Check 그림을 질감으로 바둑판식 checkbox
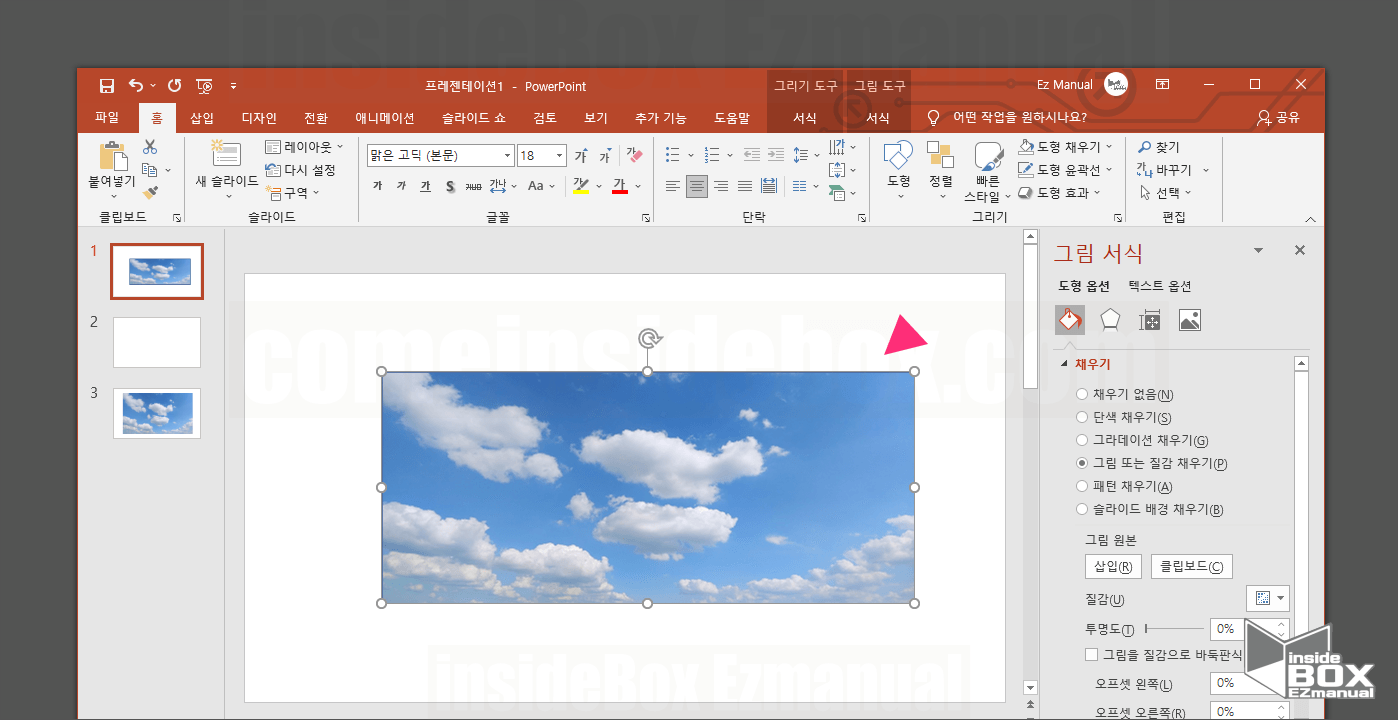1398x720 pixels. click(1092, 655)
